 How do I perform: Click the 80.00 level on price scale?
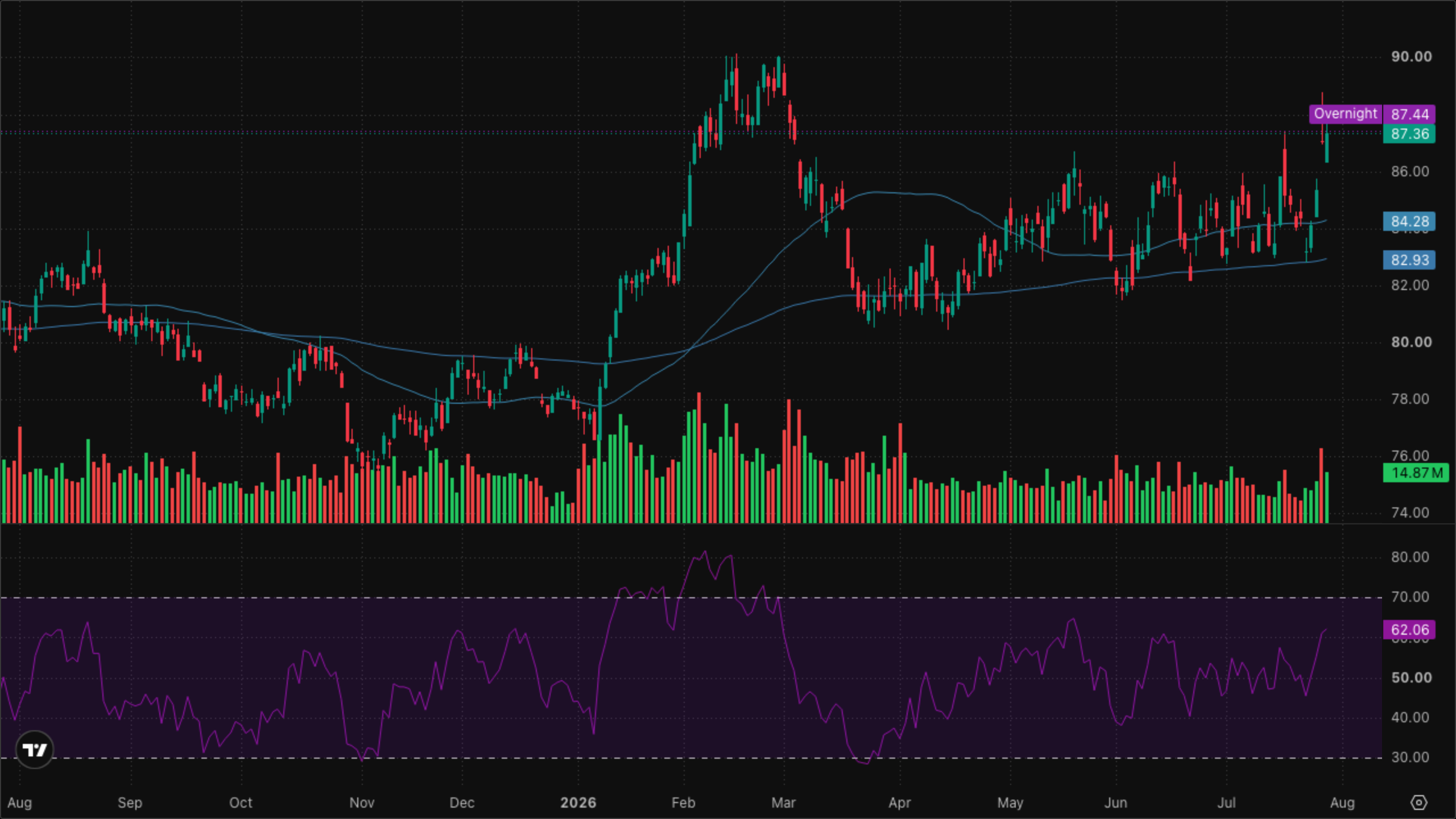click(1411, 342)
